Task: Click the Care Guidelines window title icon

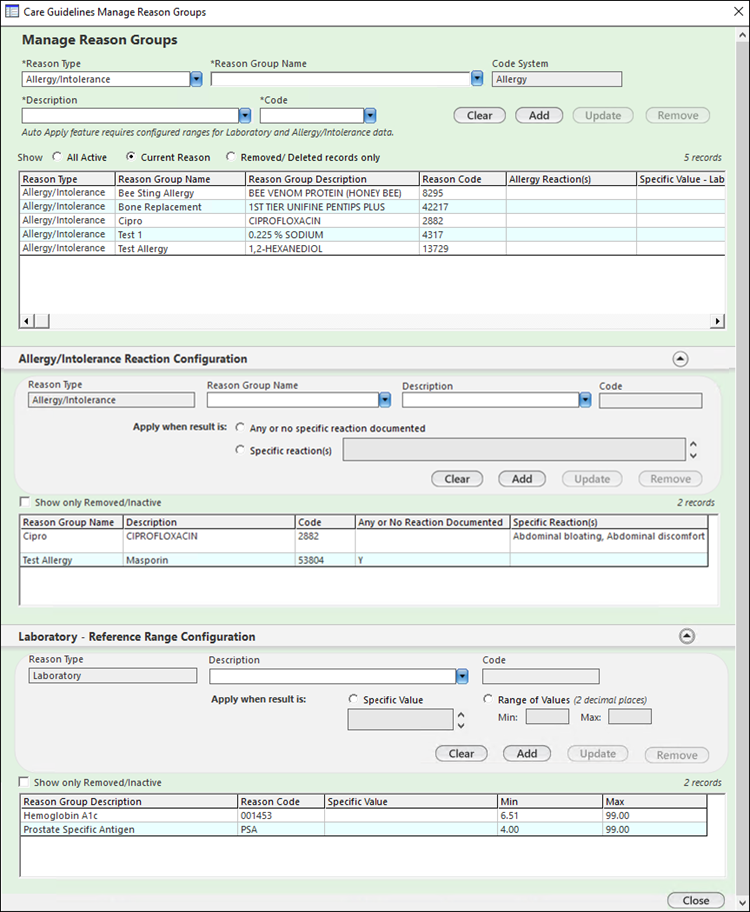Action: [11, 11]
